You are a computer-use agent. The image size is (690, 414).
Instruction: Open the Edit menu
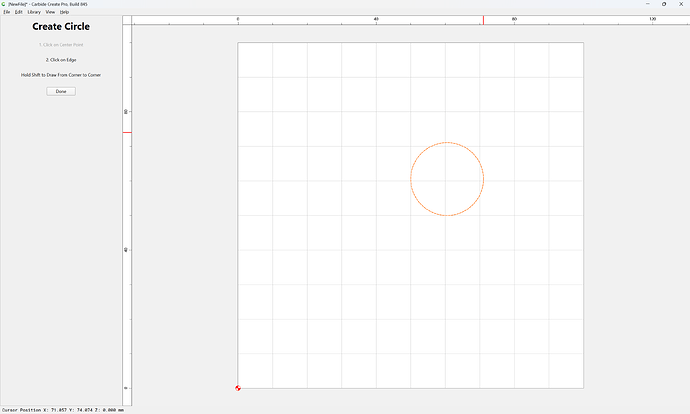tap(18, 12)
